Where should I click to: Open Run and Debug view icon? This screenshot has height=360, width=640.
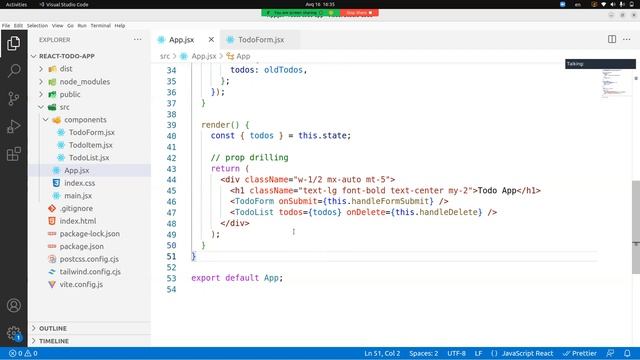point(13,126)
